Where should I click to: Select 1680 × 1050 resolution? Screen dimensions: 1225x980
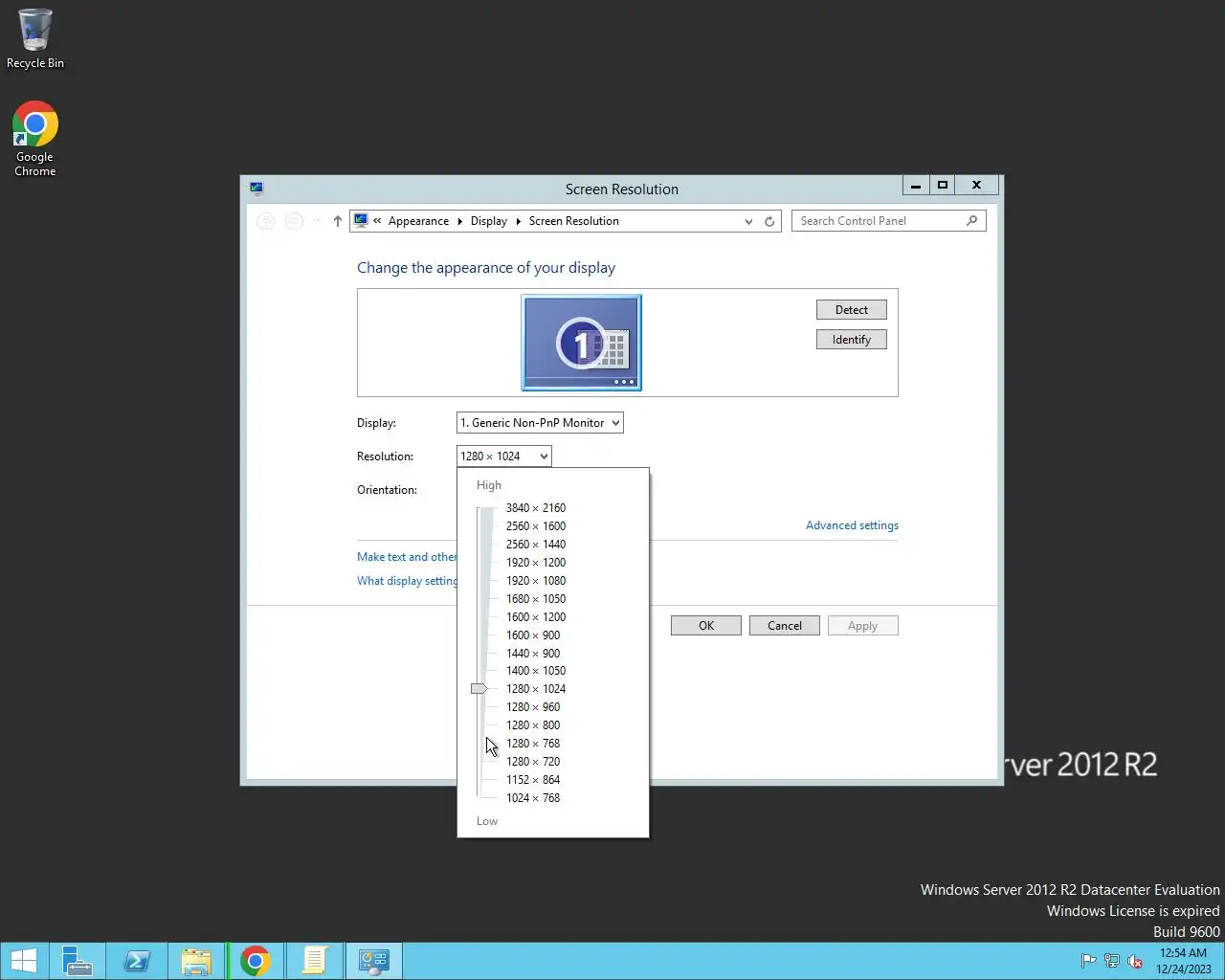click(x=536, y=599)
